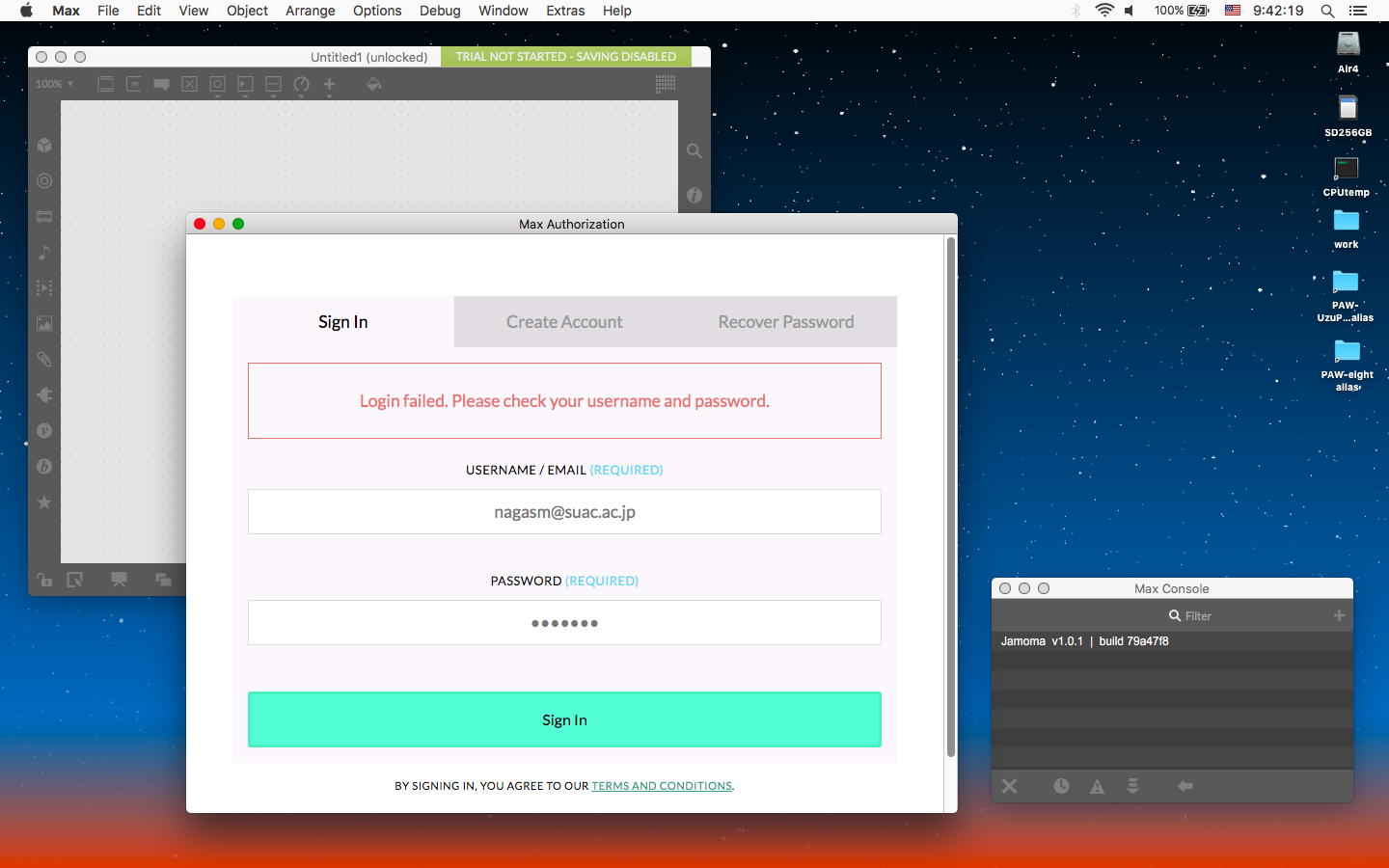The height and width of the screenshot is (868, 1389).
Task: Add a new object box from the patcher toolbar
Action: pos(106,85)
